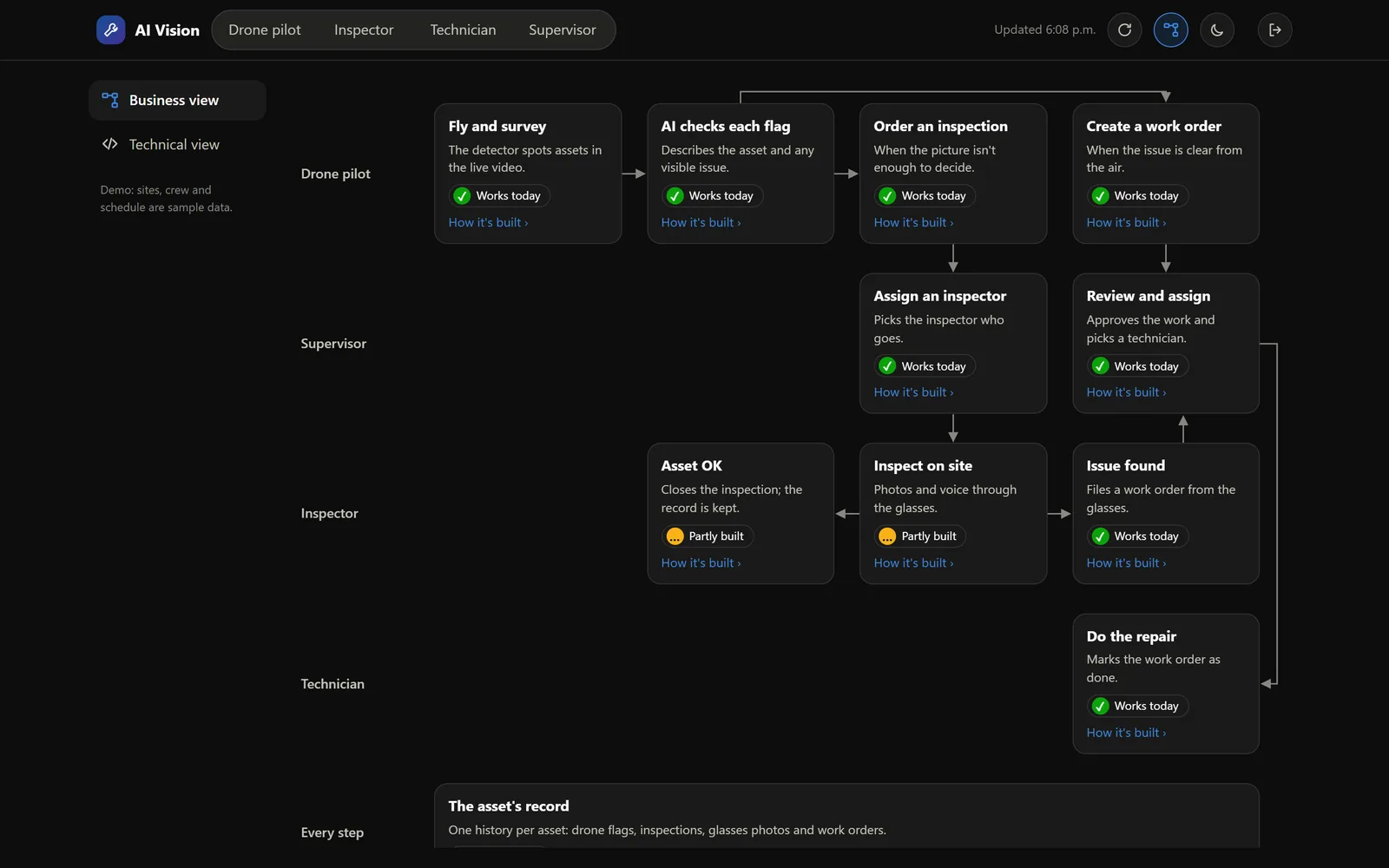Select the Inspect on site card

coord(953,514)
